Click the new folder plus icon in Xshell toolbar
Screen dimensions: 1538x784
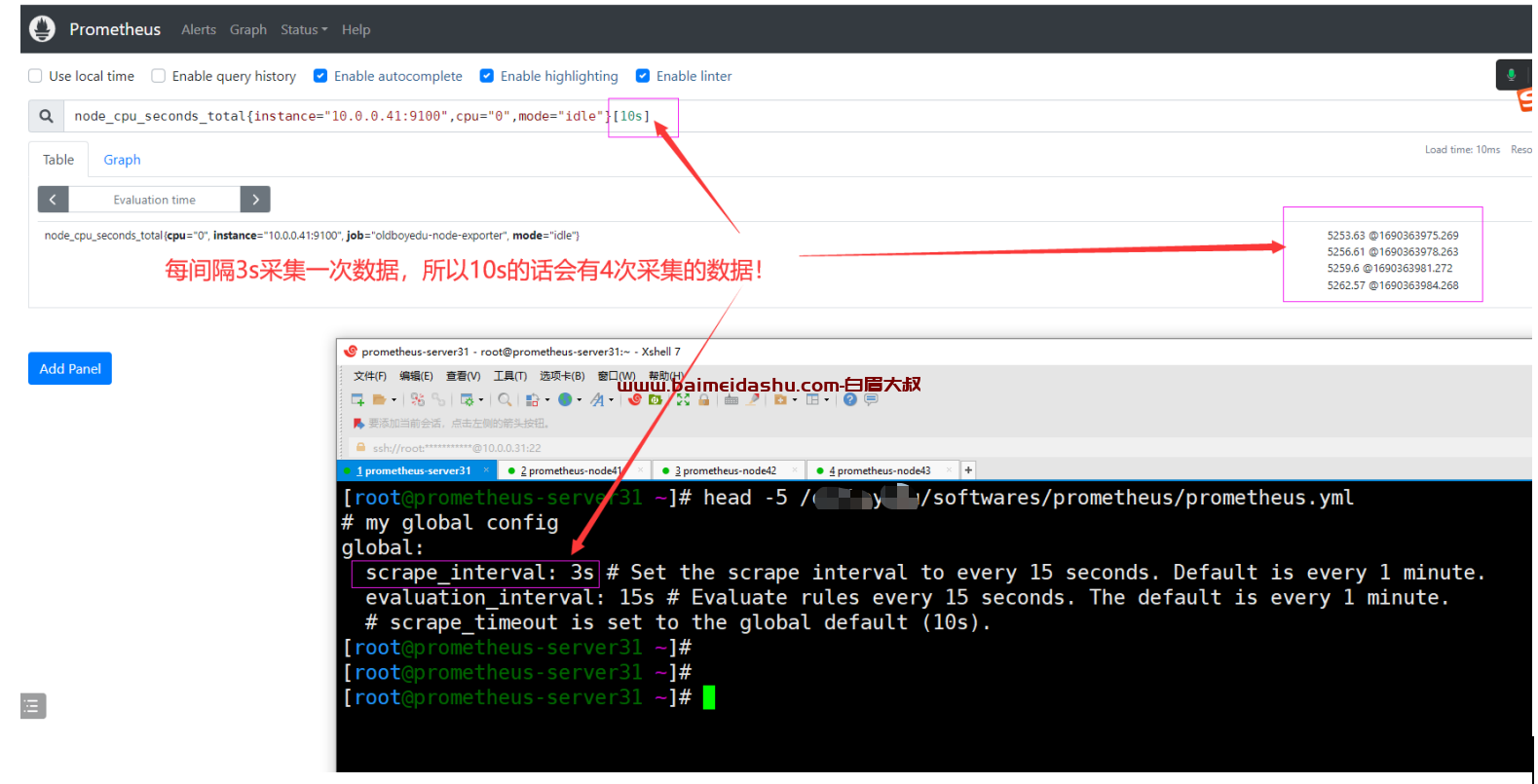tap(780, 399)
